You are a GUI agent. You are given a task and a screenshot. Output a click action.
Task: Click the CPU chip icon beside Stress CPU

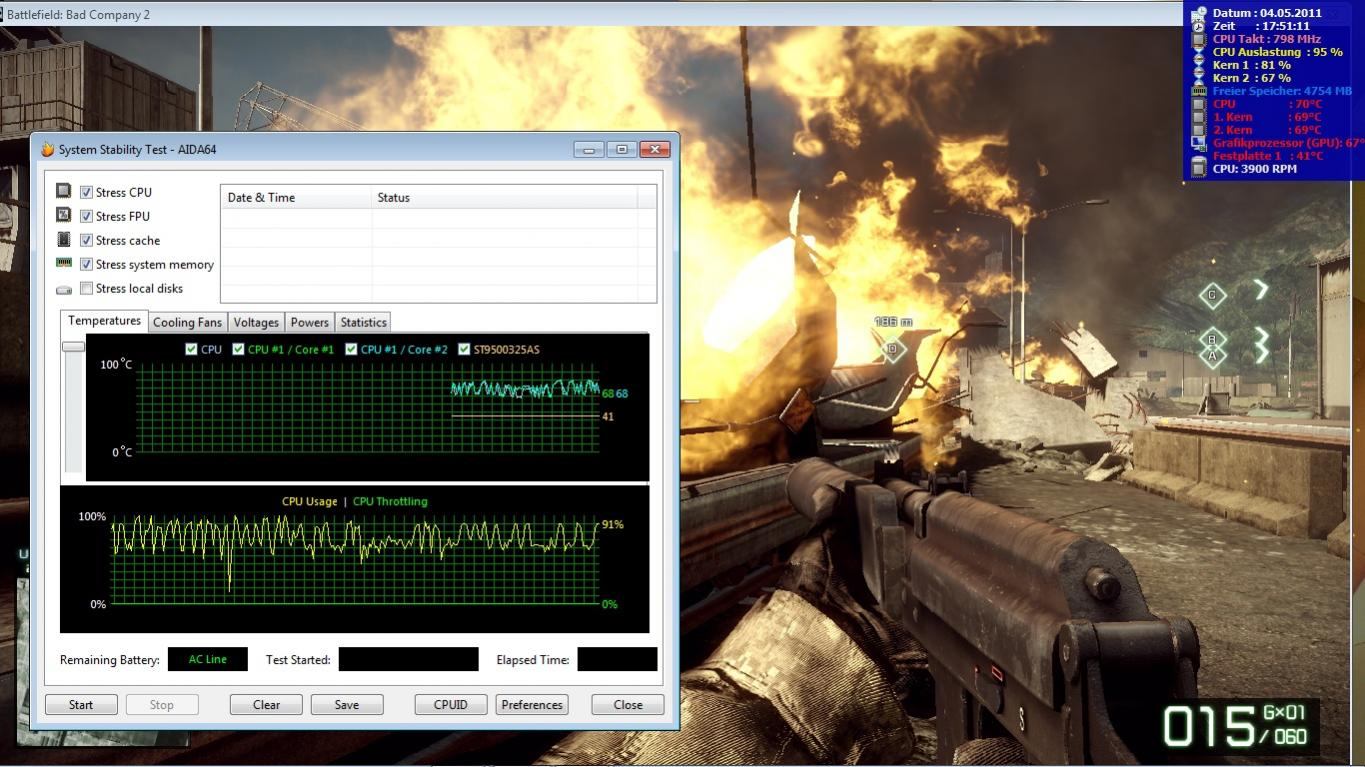point(64,191)
